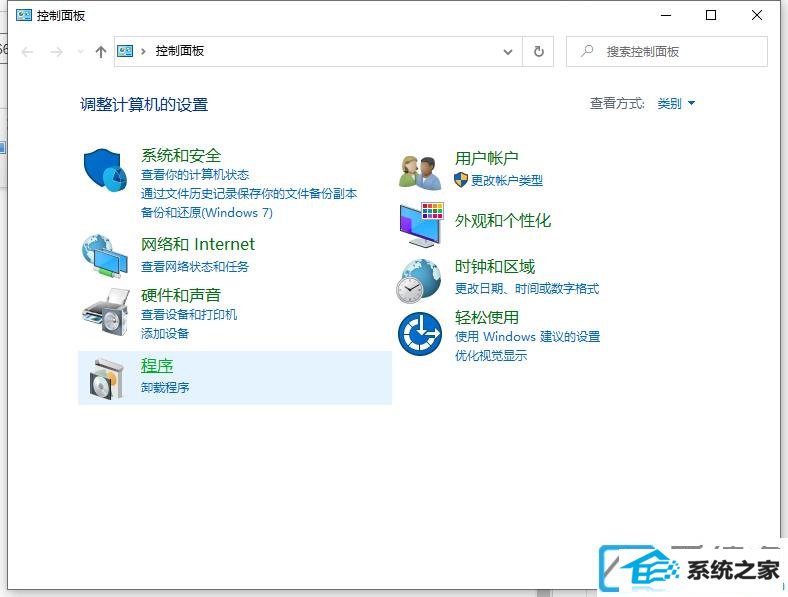Open 查看网络状态和任务 link
Image resolution: width=788 pixels, height=597 pixels.
tap(195, 266)
